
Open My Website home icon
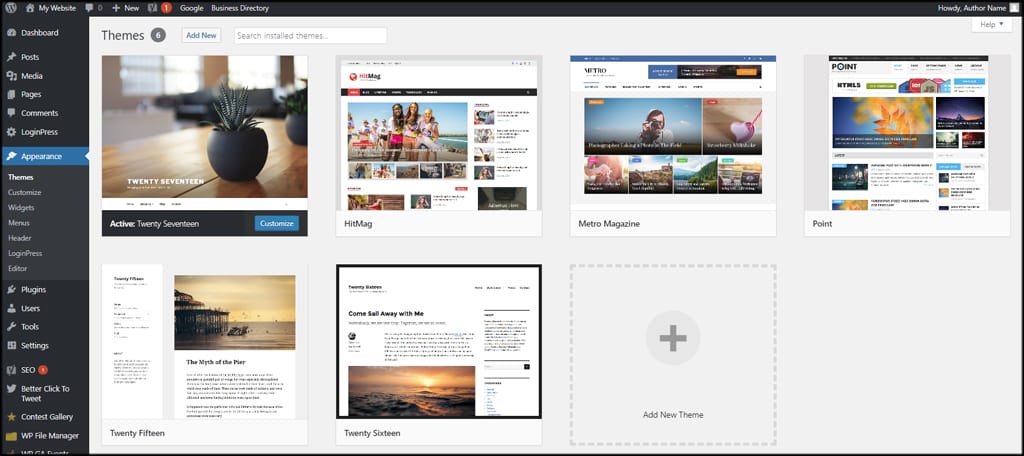[x=29, y=8]
